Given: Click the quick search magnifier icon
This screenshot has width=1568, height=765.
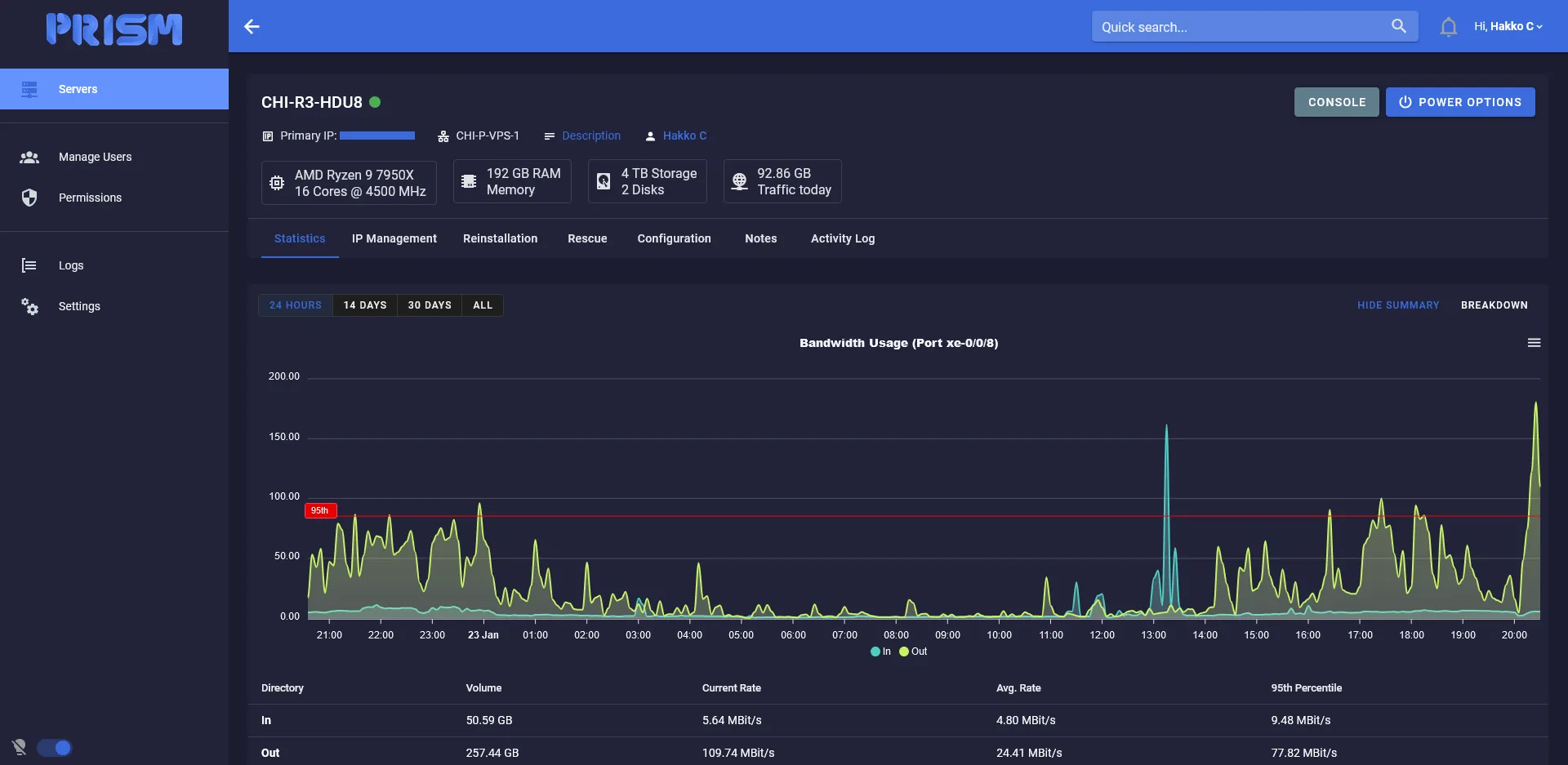Looking at the screenshot, I should click(x=1398, y=26).
